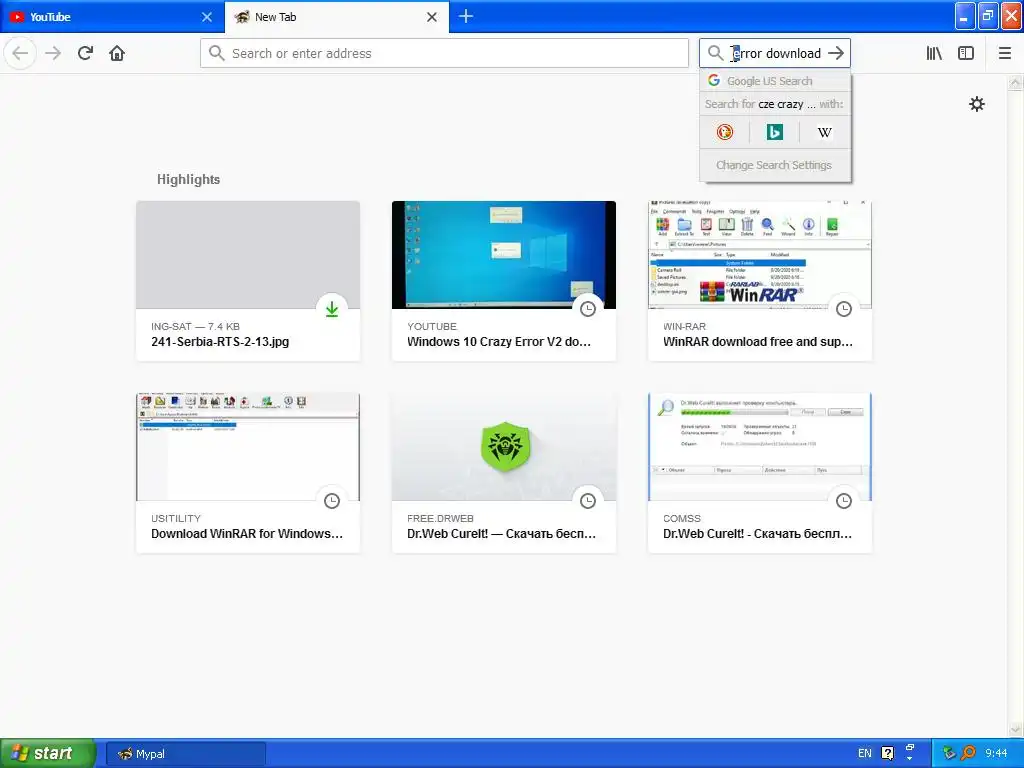This screenshot has width=1024, height=768.
Task: Click 'Download WinRAR for Windows...' title
Action: 247,534
